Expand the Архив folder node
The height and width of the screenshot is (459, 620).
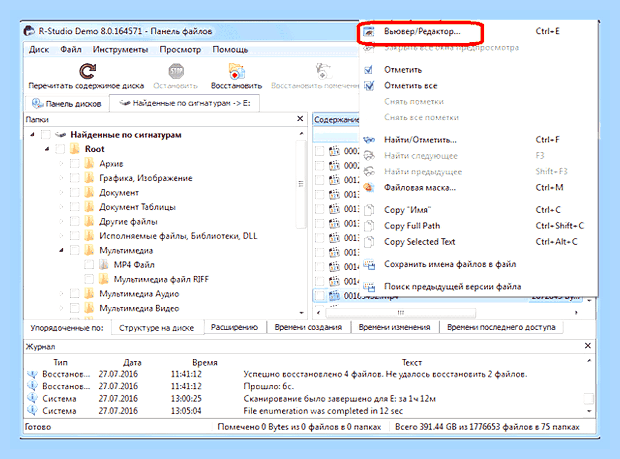pos(61,163)
